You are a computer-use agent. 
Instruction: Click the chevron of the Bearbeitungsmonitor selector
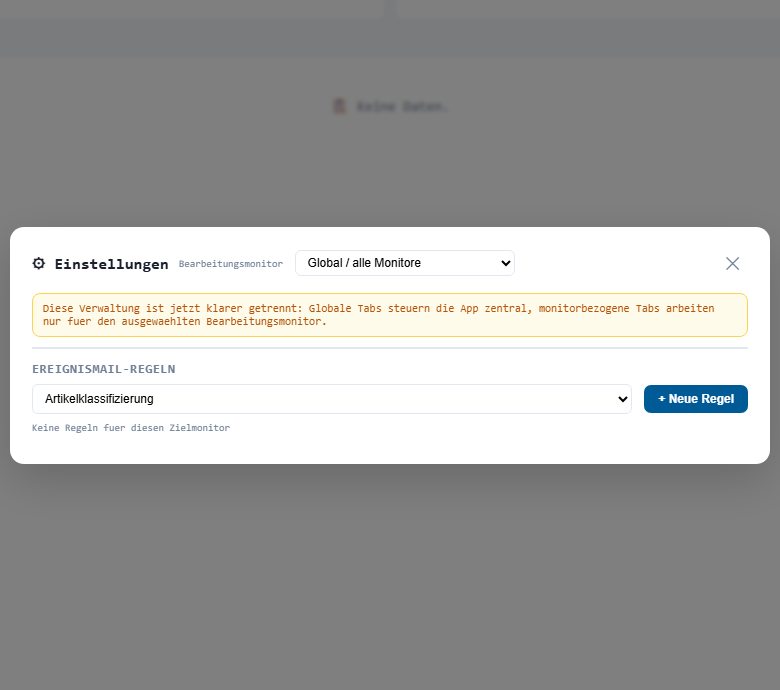(x=504, y=263)
